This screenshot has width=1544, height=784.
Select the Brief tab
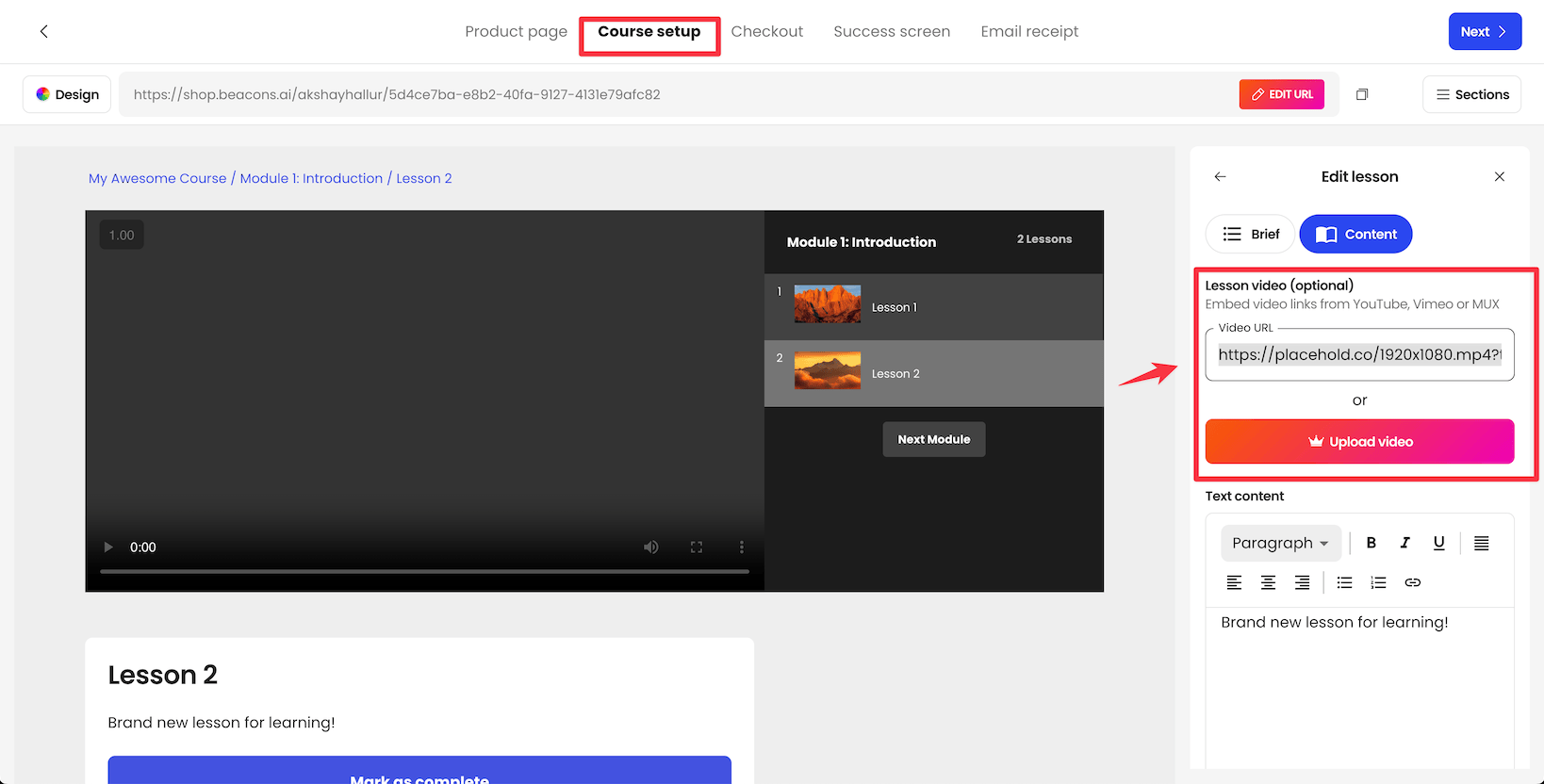click(1250, 235)
